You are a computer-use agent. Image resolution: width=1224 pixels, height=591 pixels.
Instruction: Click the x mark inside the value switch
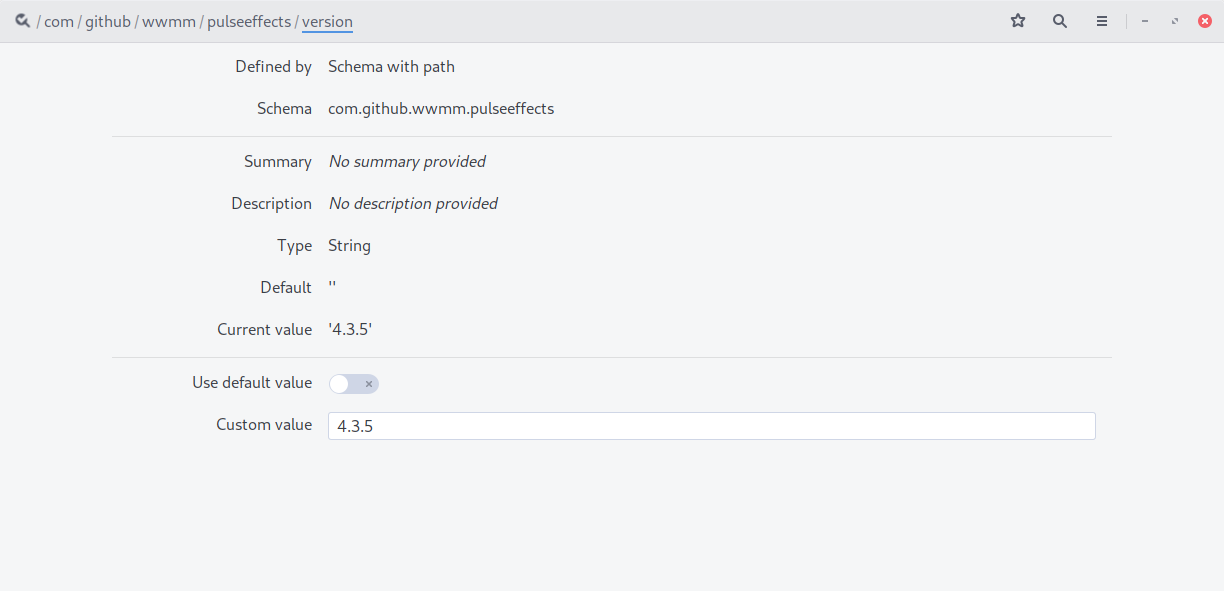click(369, 383)
